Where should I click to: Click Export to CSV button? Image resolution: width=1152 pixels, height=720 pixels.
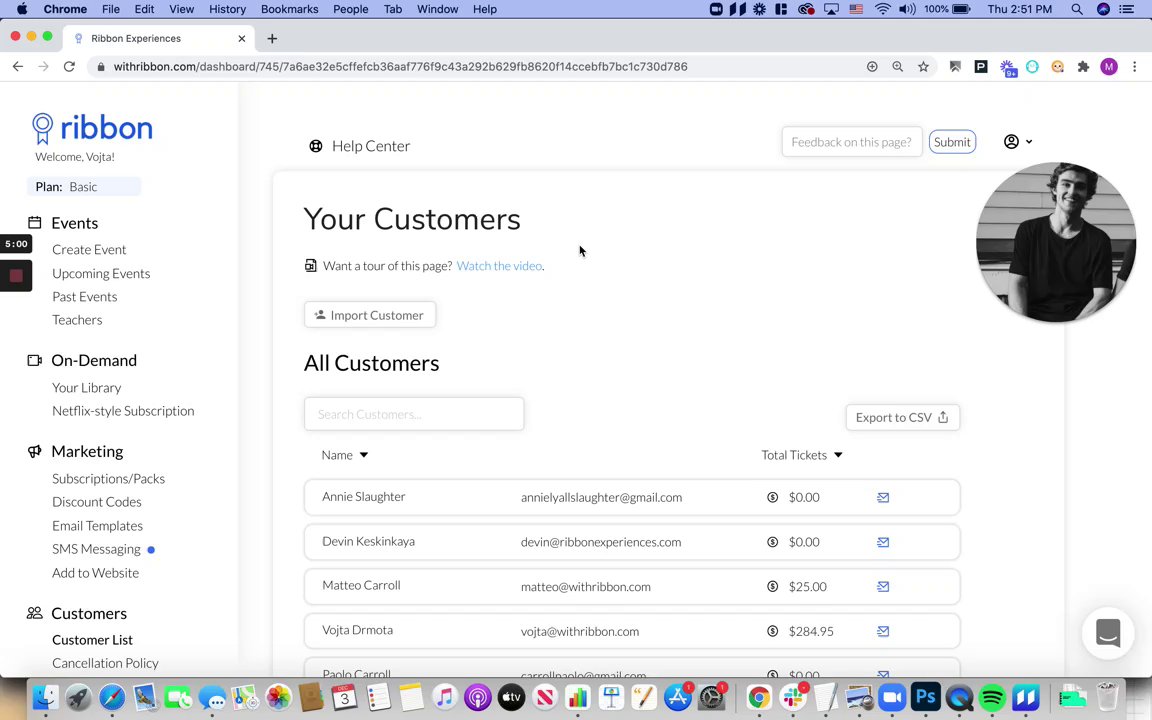pos(901,418)
